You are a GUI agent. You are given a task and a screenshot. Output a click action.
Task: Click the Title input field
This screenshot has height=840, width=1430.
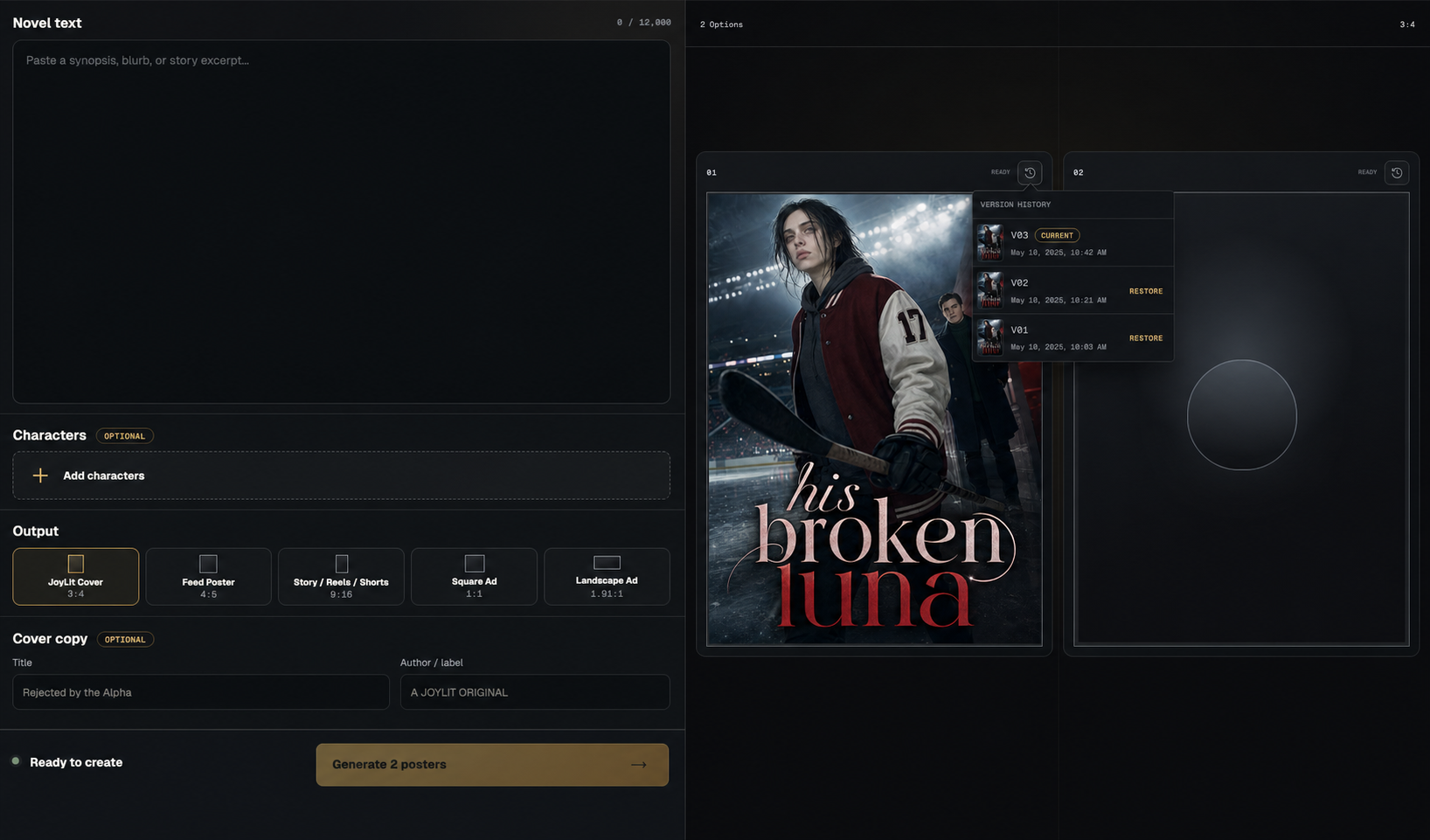coord(201,692)
